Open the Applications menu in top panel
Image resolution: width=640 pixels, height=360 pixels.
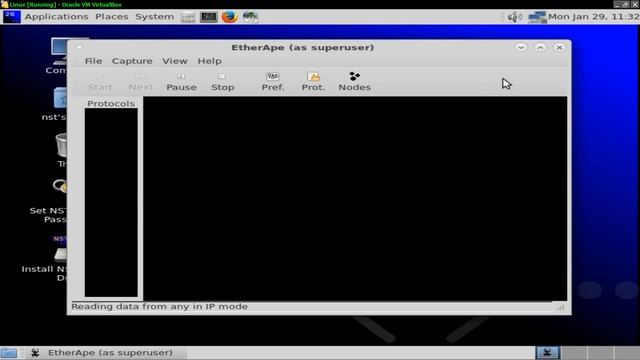point(56,17)
